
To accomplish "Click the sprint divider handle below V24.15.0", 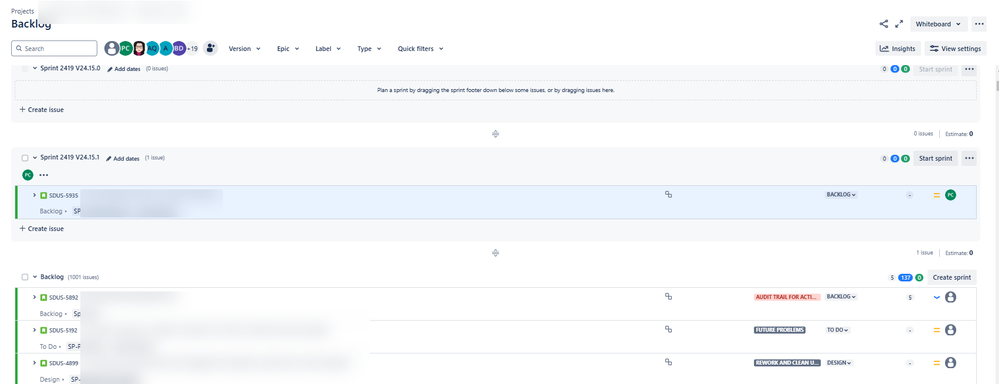I will coord(495,134).
